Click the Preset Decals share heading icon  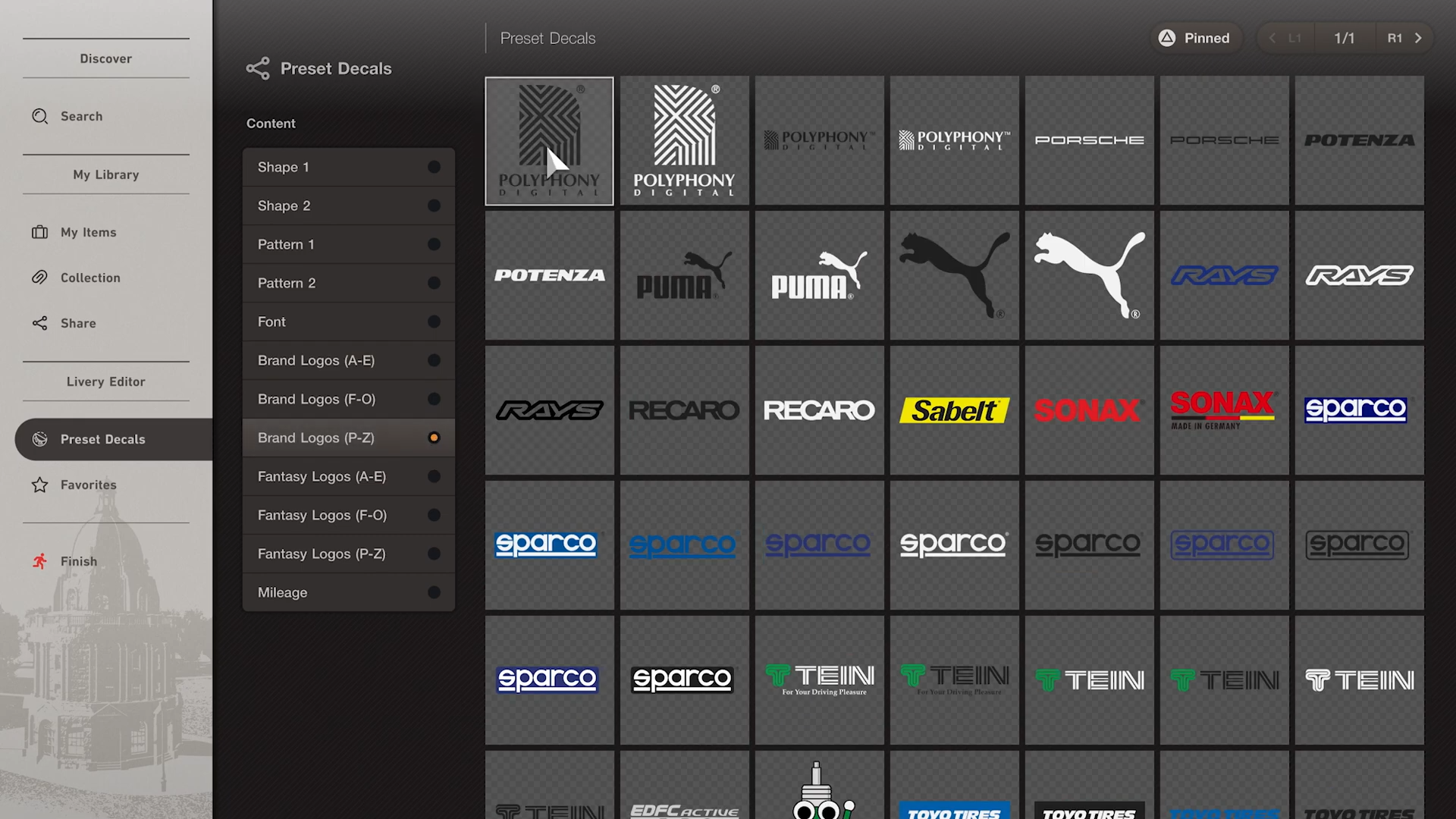click(x=258, y=68)
